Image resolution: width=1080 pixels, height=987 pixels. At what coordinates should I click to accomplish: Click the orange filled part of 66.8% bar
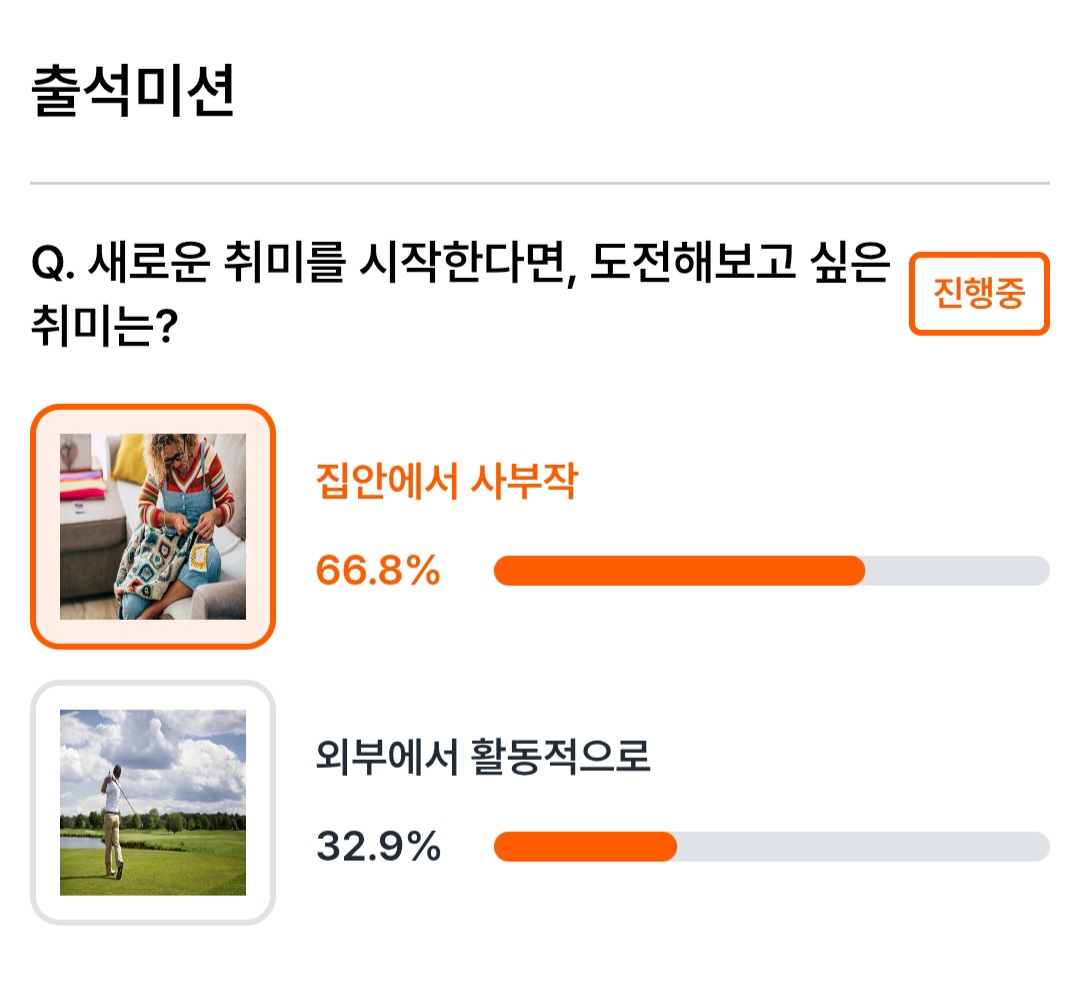click(679, 571)
